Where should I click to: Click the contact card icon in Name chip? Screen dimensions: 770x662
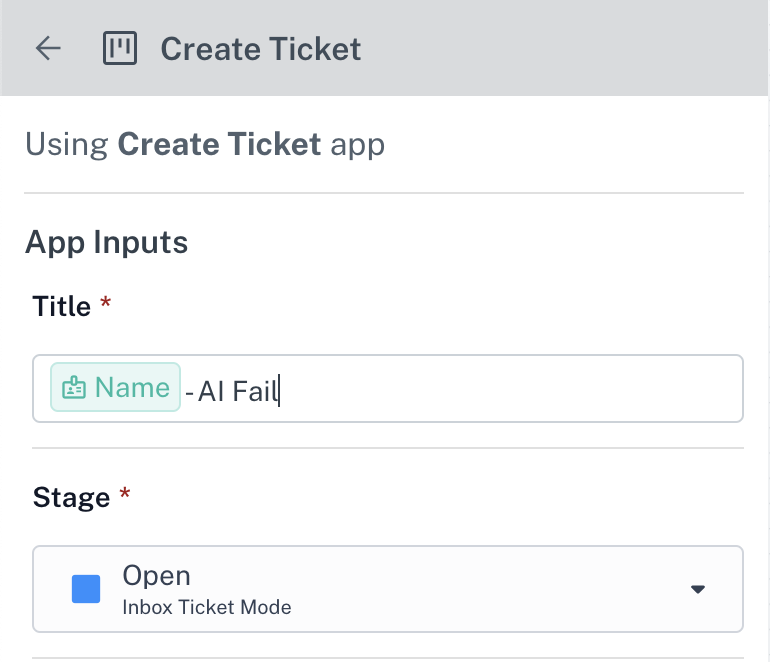[x=74, y=388]
